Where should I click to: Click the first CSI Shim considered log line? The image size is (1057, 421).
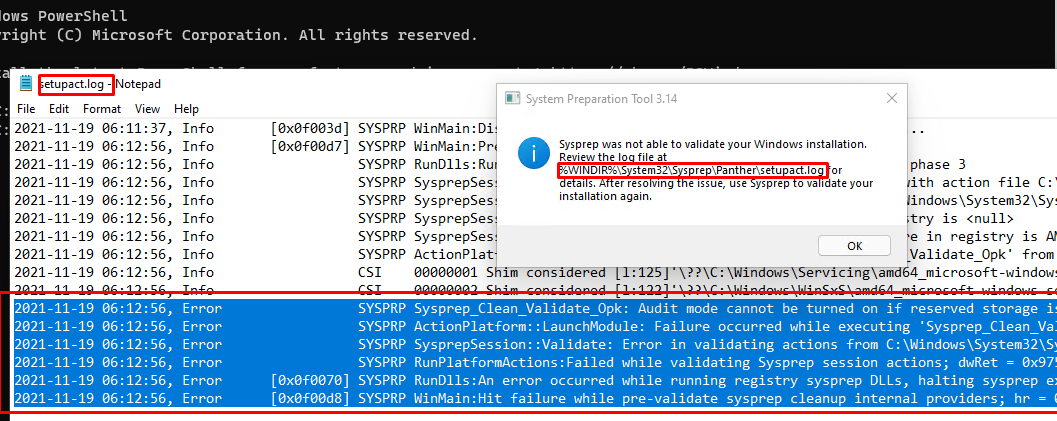[535, 273]
